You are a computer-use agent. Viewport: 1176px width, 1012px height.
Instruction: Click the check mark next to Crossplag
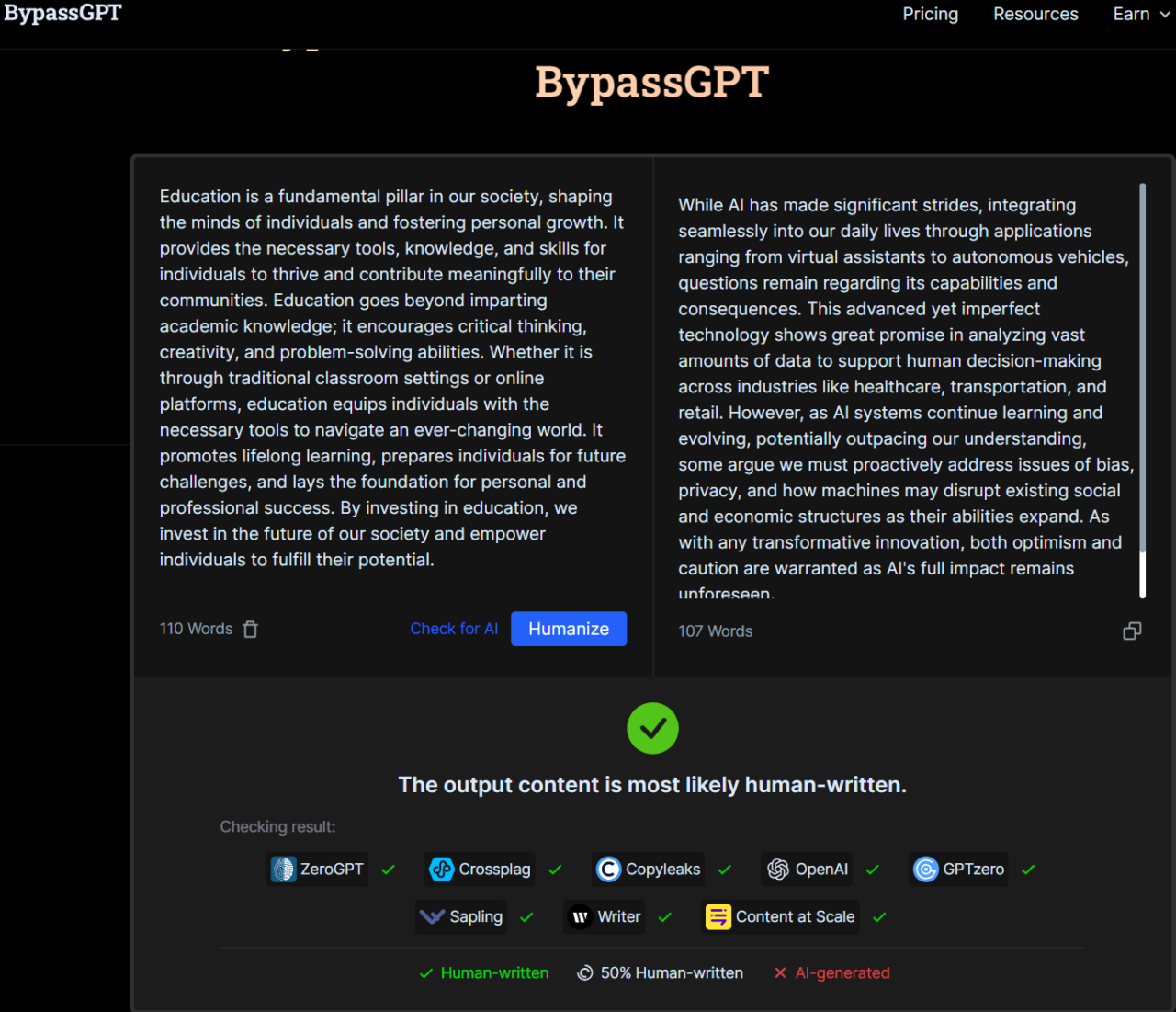click(555, 870)
